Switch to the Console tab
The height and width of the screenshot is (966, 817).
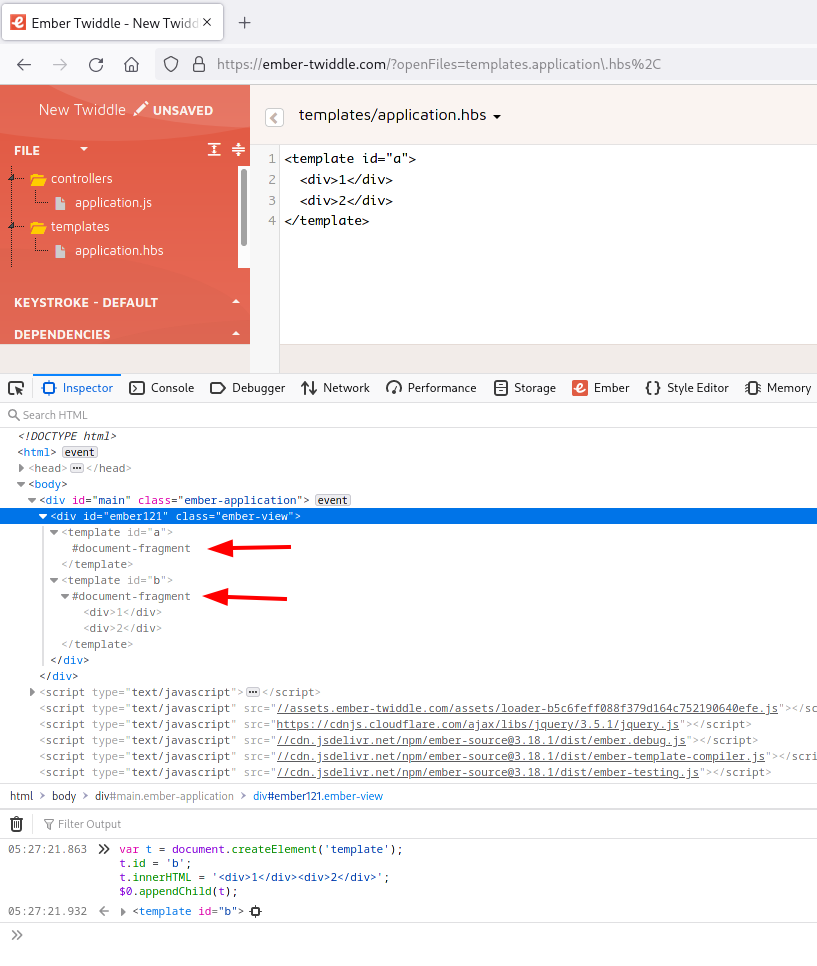(x=161, y=388)
